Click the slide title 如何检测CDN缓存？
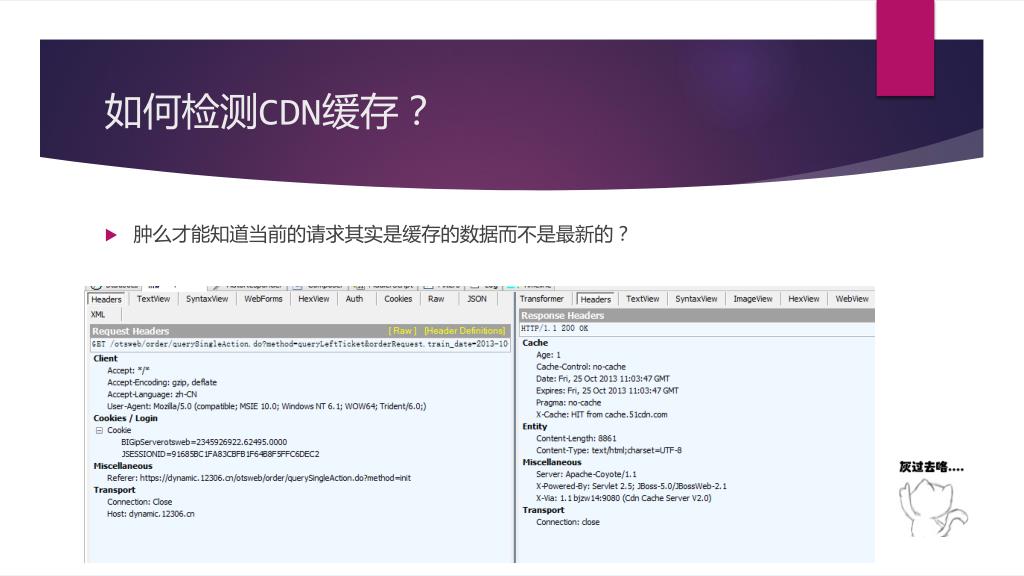Viewport: 1024px width, 576px height. tap(266, 110)
